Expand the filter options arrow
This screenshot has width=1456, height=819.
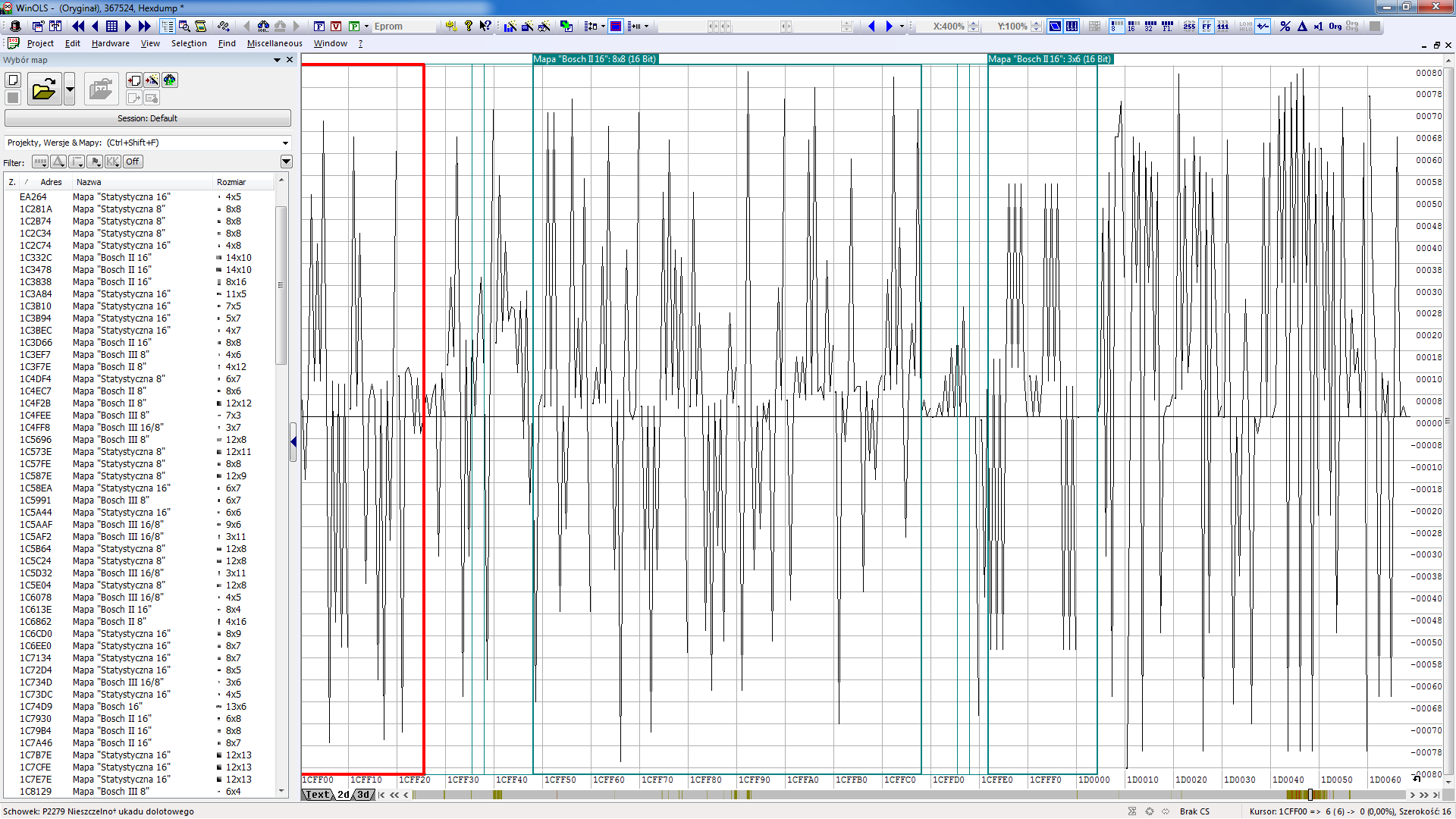[286, 162]
